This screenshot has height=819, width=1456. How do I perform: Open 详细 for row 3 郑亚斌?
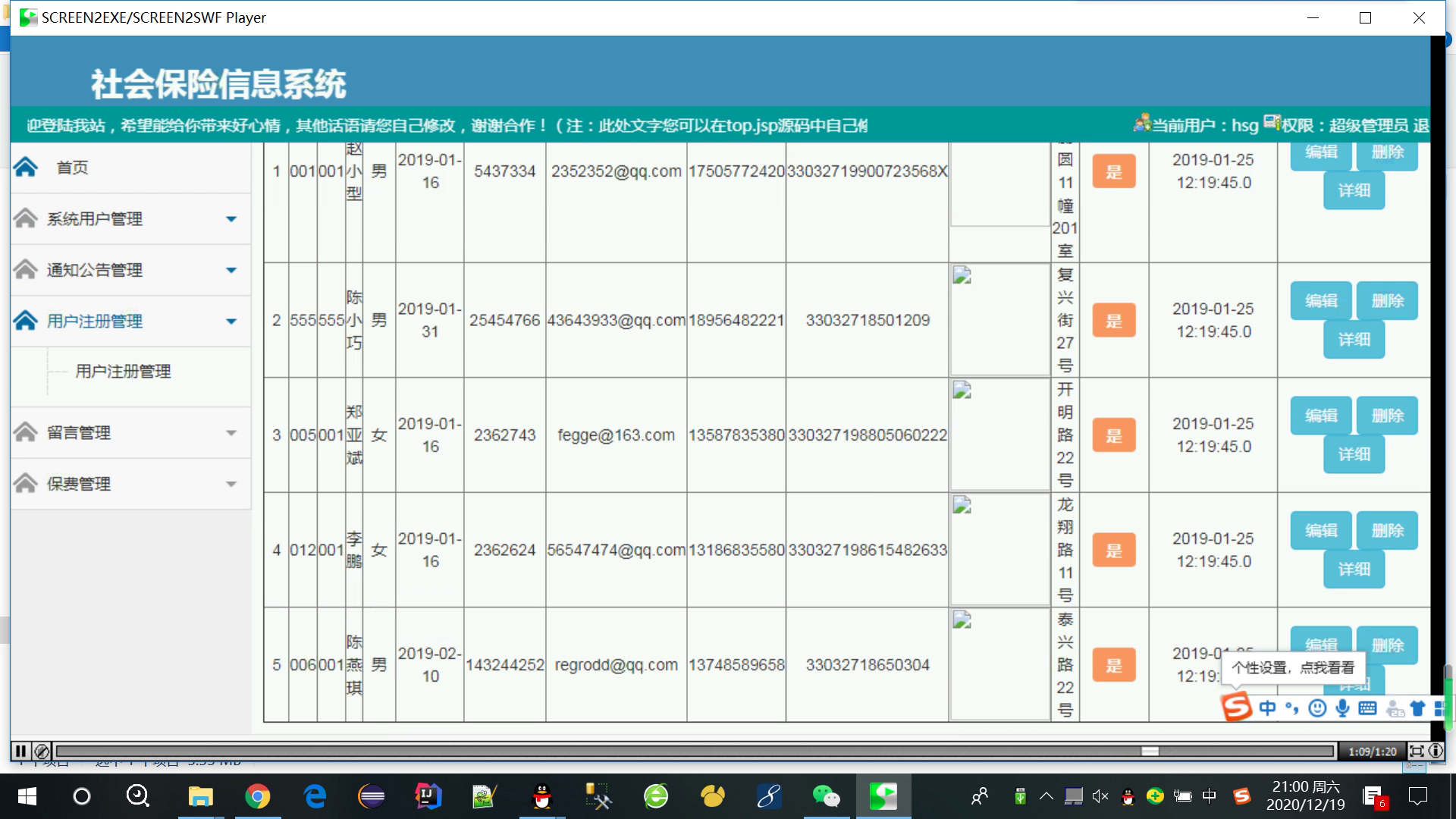pos(1354,454)
